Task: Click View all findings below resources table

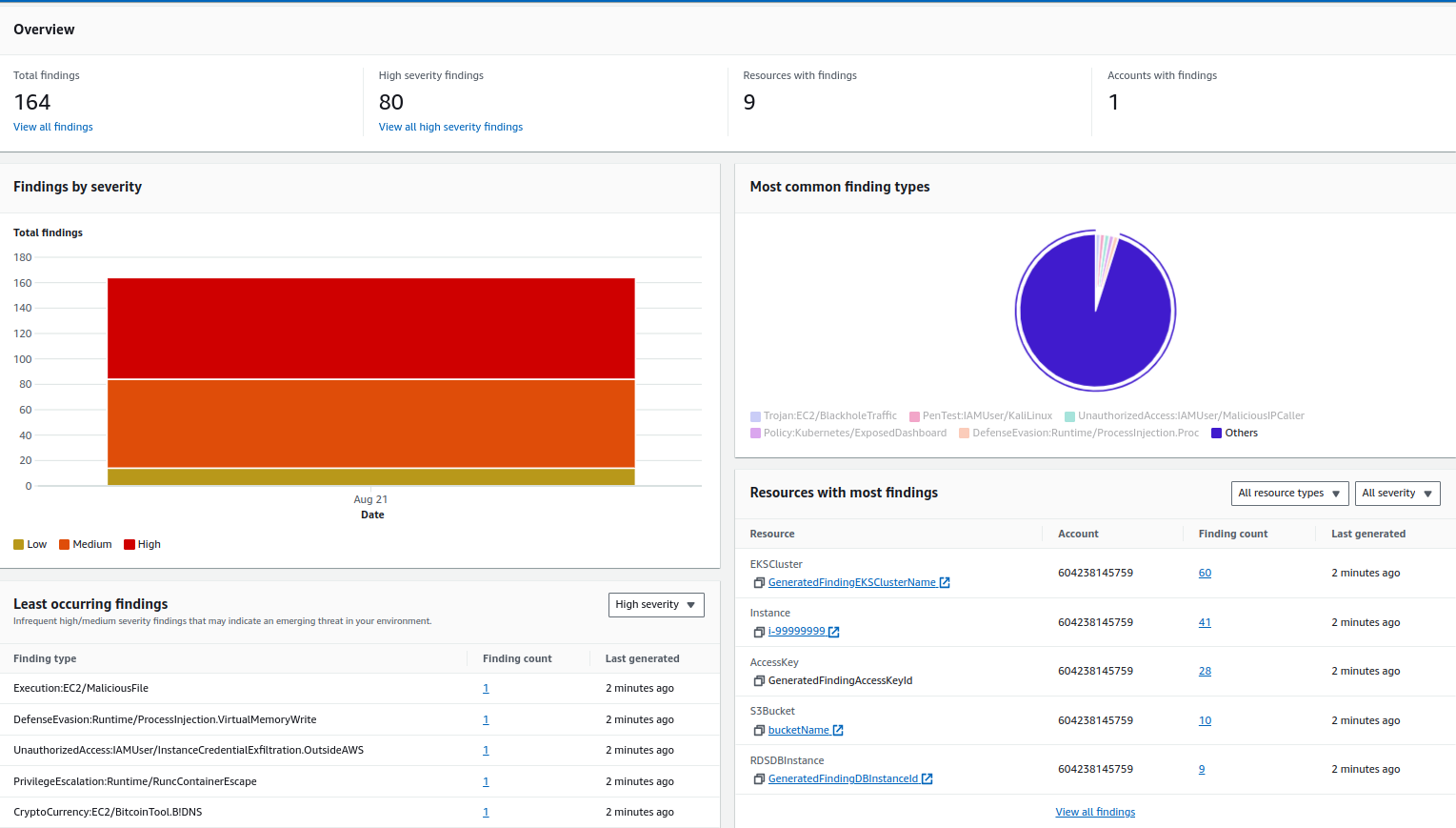Action: point(1095,813)
